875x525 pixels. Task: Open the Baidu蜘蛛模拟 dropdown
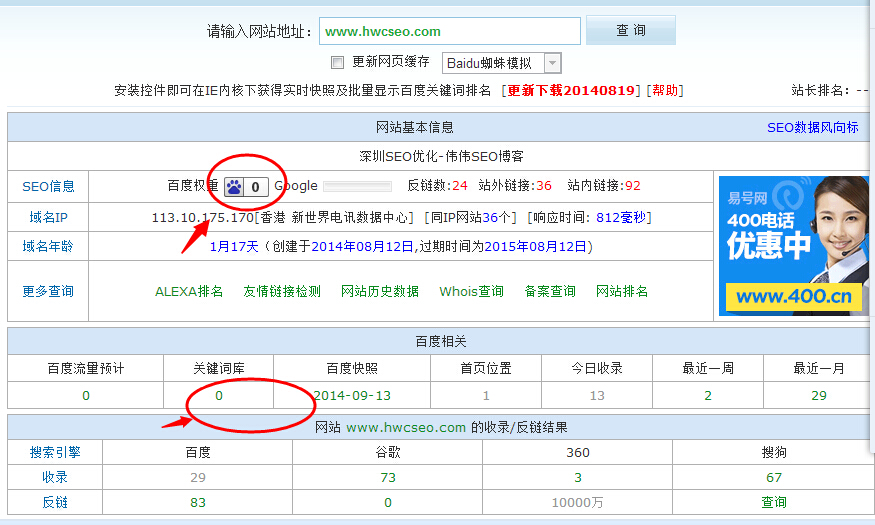pos(552,63)
